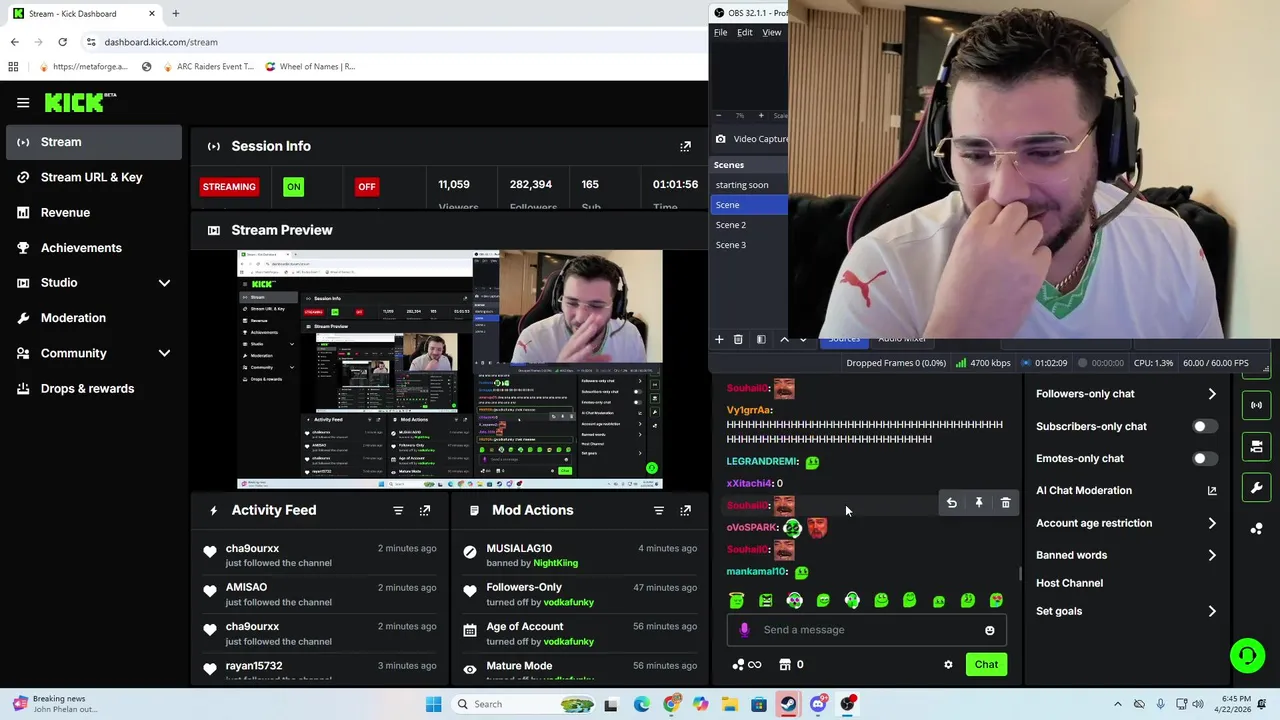Open the channel points infinity icon
1280x720 pixels.
[747, 664]
